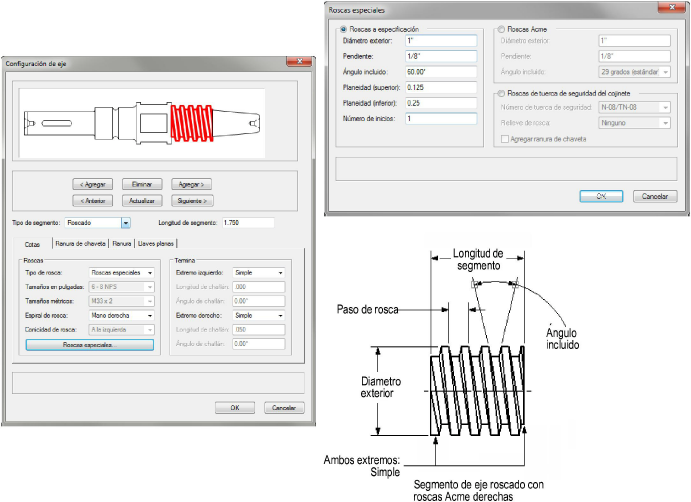Click Cancelar in Configuración de eje
691x502 pixels.
284,408
